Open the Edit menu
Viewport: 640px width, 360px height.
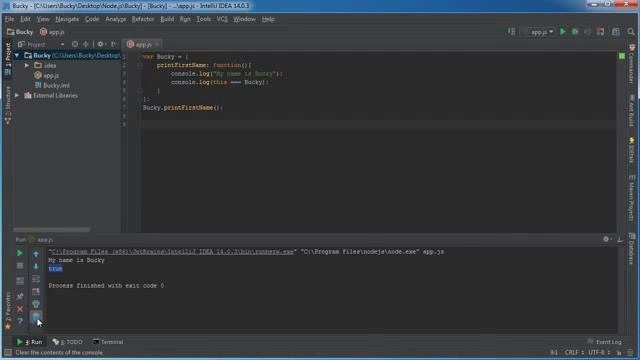(x=25, y=19)
